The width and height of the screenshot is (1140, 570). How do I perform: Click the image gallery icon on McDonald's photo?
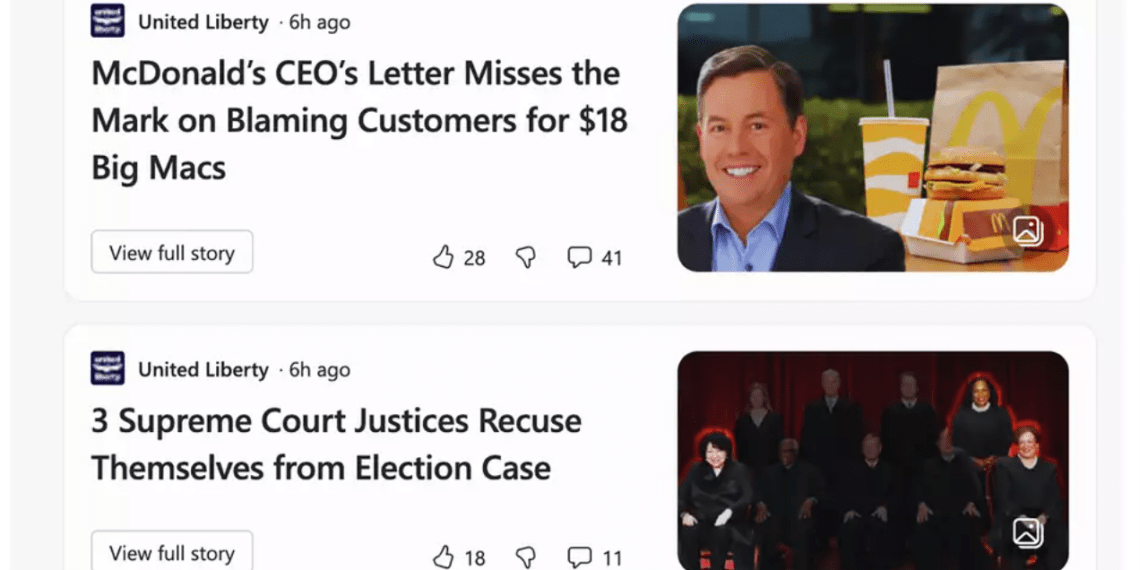pos(1028,230)
